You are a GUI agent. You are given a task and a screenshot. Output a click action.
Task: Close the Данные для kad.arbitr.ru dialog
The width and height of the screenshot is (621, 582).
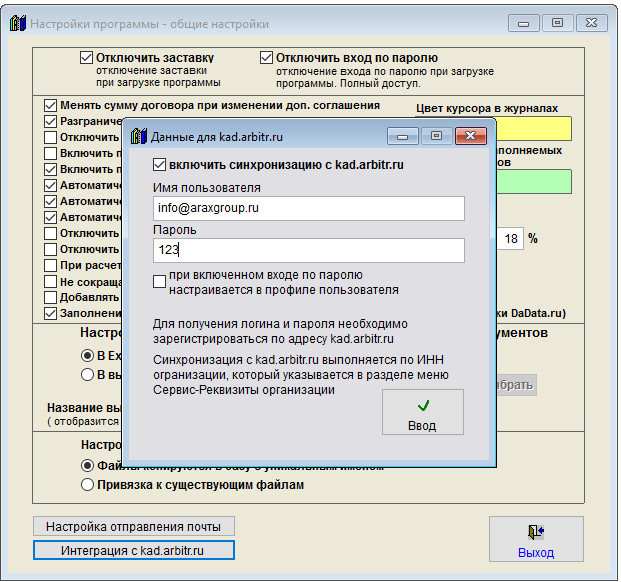(471, 136)
